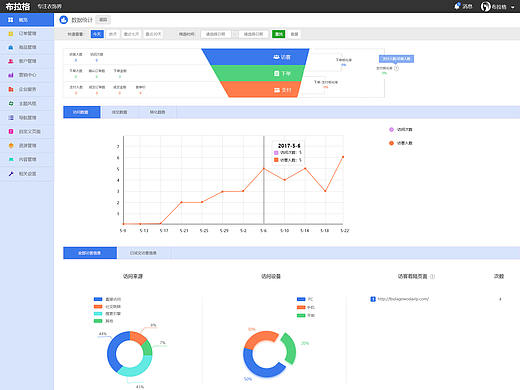Image resolution: width=520 pixels, height=390 pixels.
Task: Select the active blue first chart tab
Action: pos(82,112)
